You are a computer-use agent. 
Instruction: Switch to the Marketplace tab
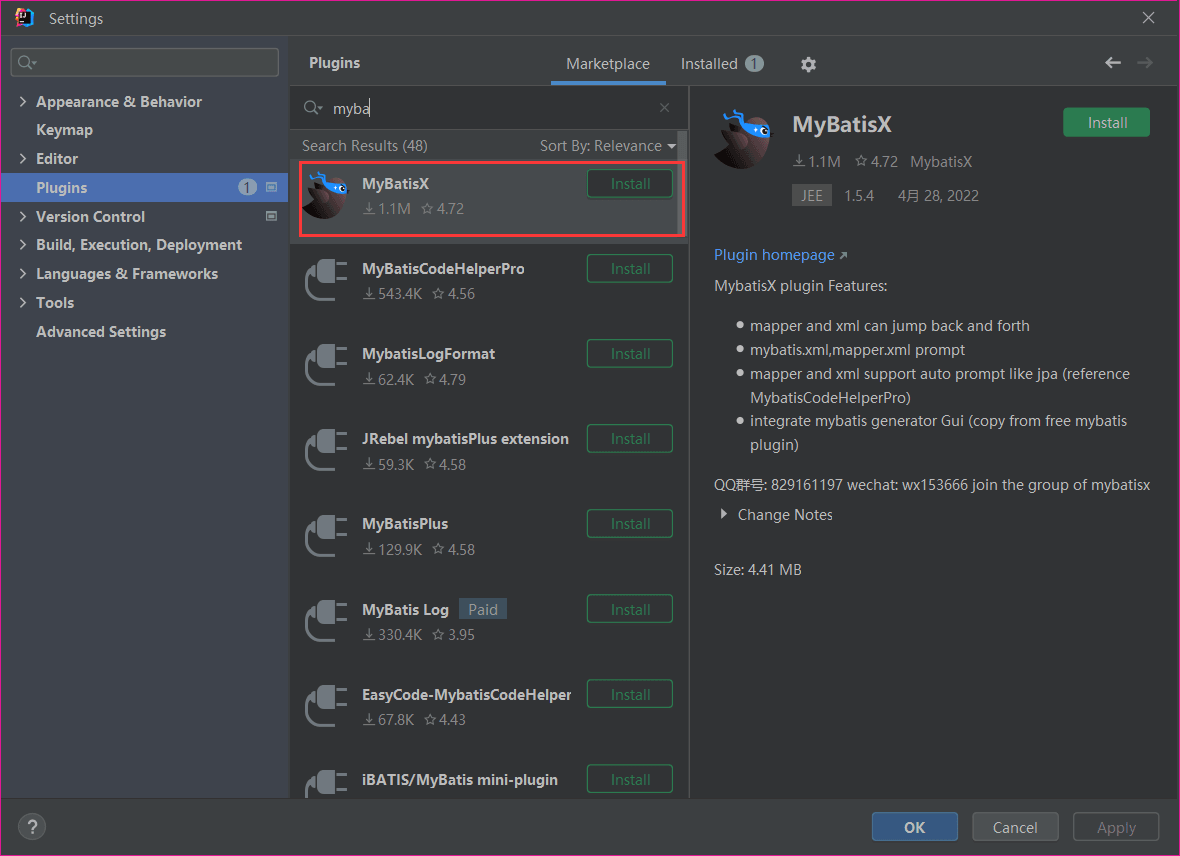click(608, 64)
